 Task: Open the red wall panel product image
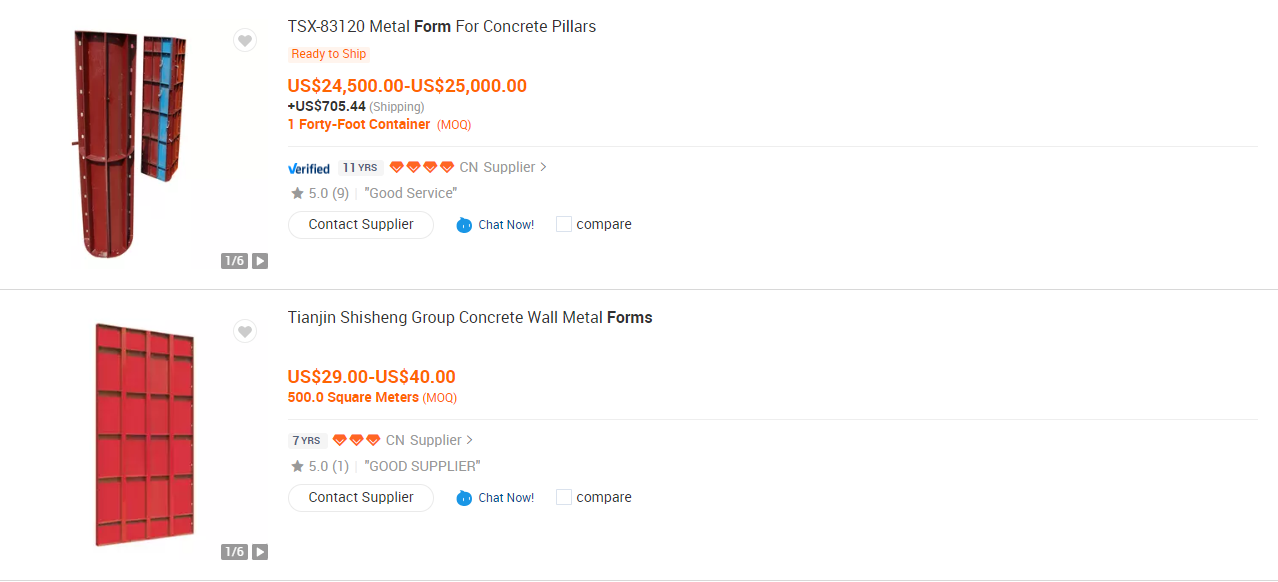(x=145, y=435)
